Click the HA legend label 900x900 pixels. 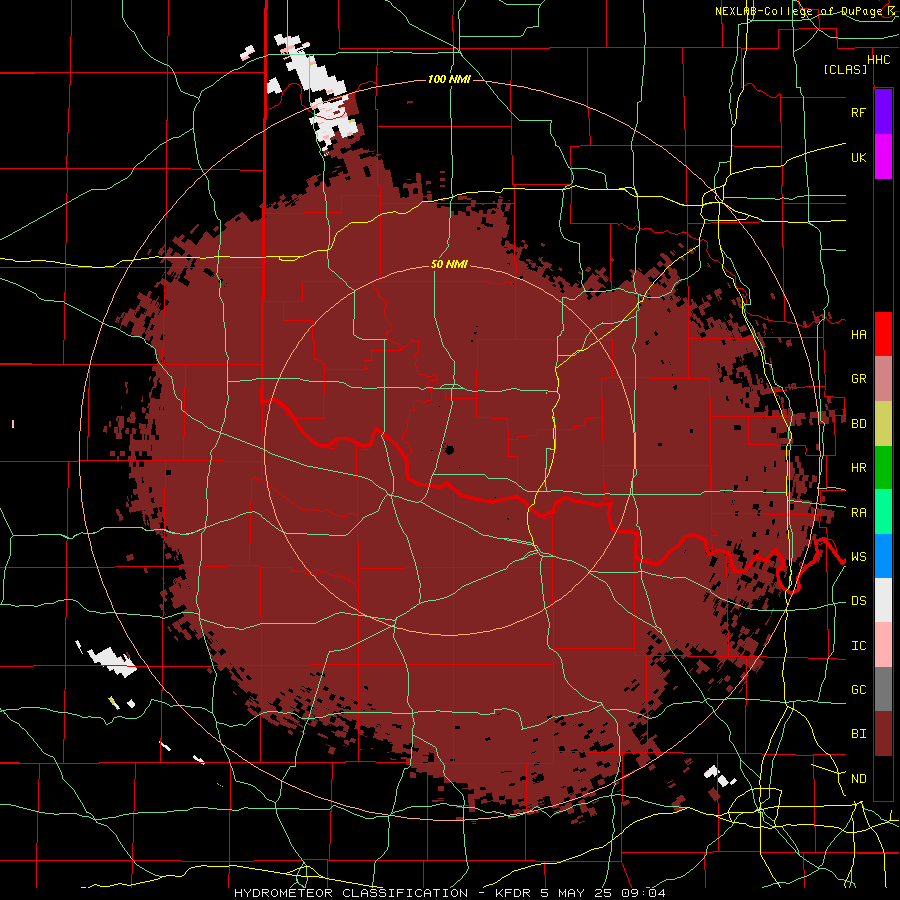click(858, 334)
